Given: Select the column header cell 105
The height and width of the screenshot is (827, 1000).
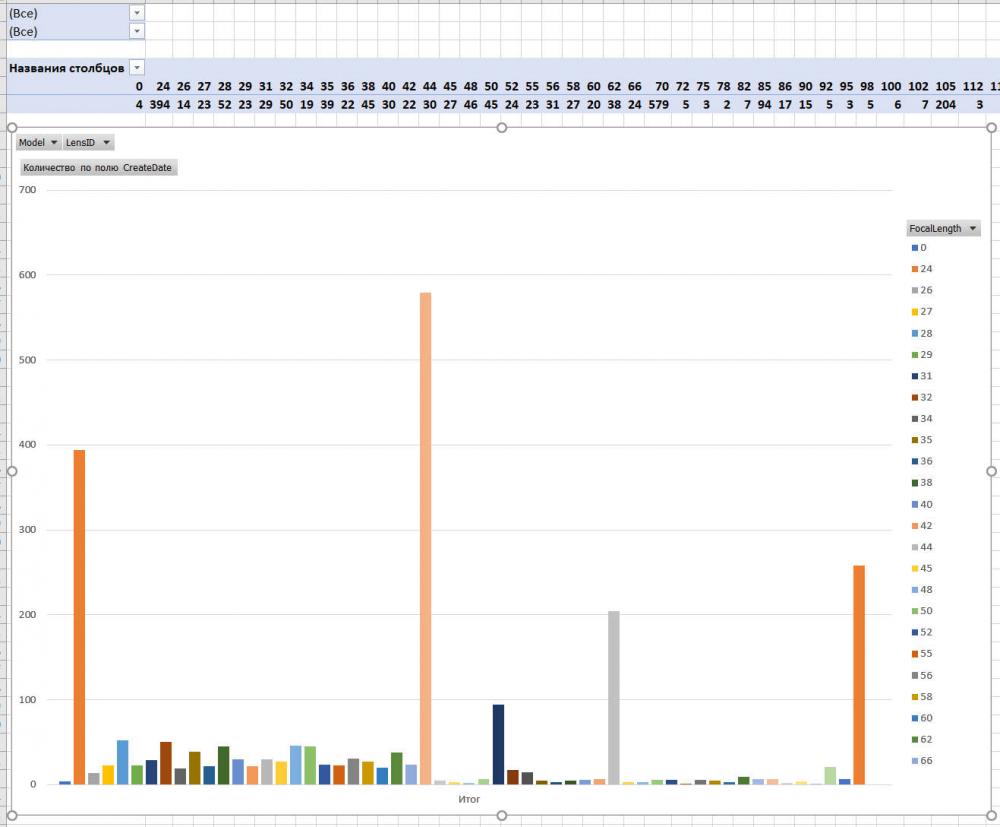Looking at the screenshot, I should pyautogui.click(x=945, y=86).
